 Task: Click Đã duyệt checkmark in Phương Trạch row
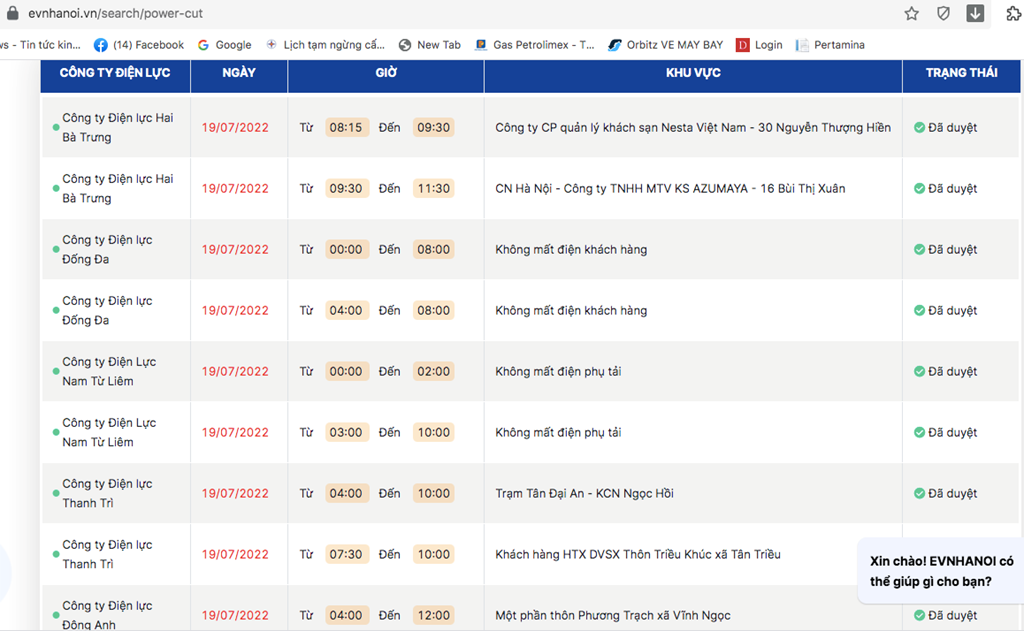click(920, 615)
